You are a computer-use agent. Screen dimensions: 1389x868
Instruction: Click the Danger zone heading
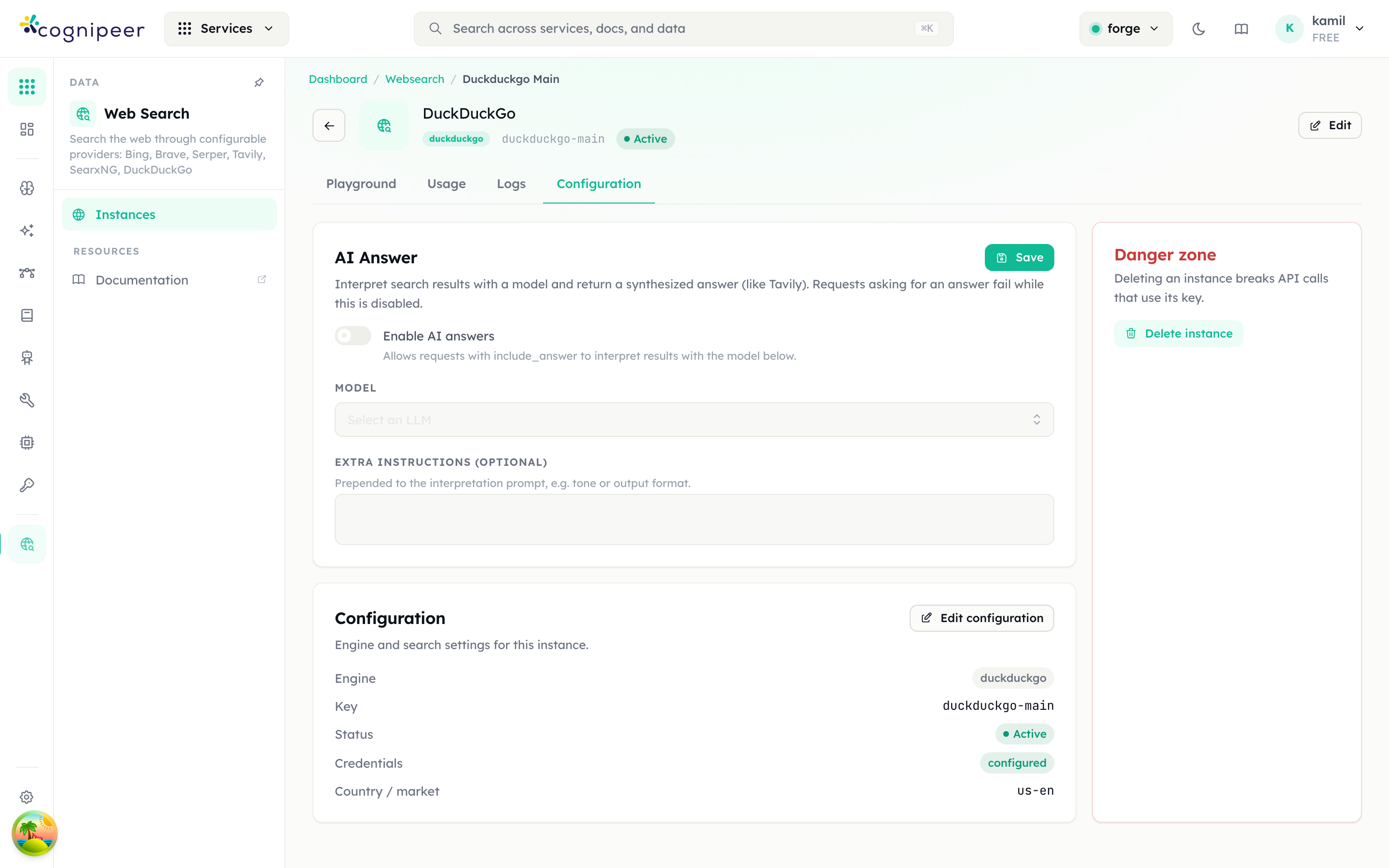(x=1165, y=255)
